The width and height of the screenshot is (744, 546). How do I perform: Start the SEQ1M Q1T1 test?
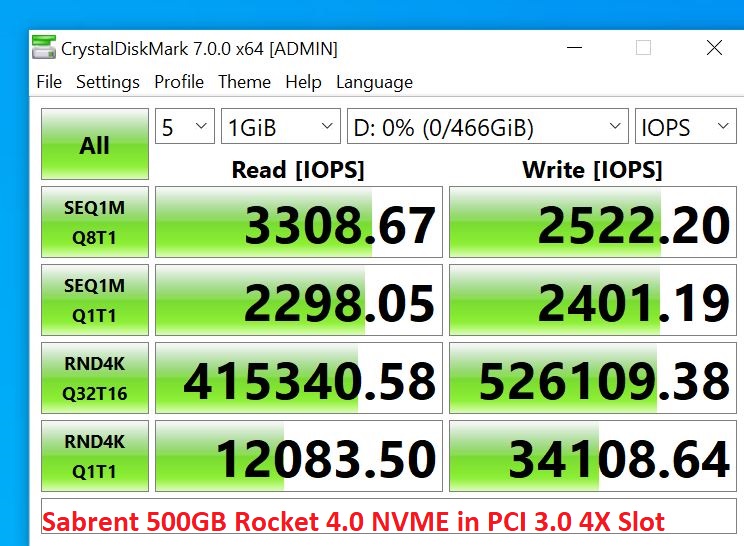(x=95, y=300)
